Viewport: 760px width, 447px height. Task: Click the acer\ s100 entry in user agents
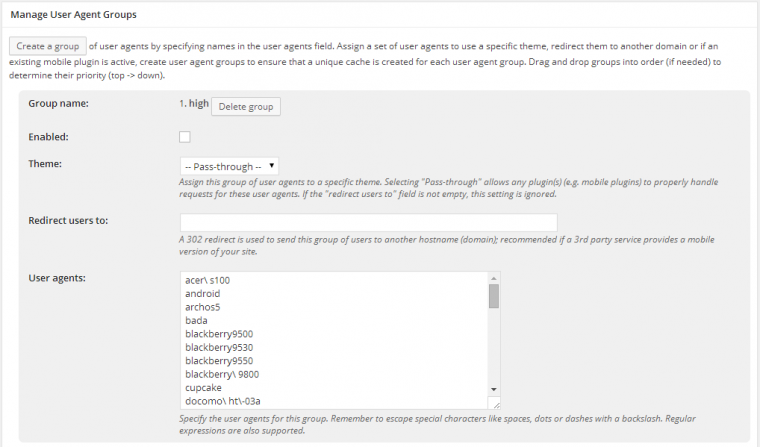click(x=207, y=280)
